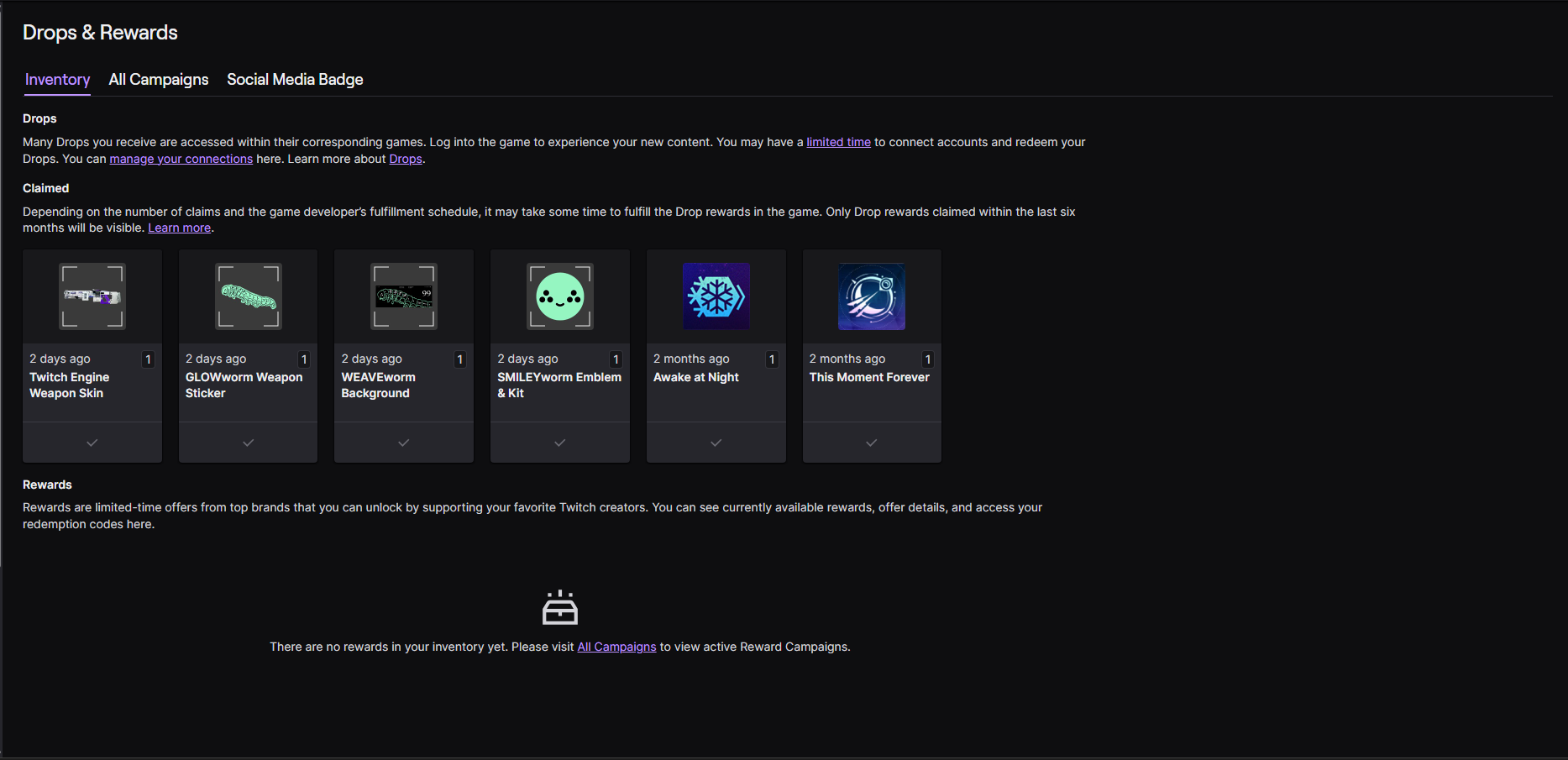Open the Social Media Badge tab
This screenshot has width=1568, height=760.
(295, 80)
